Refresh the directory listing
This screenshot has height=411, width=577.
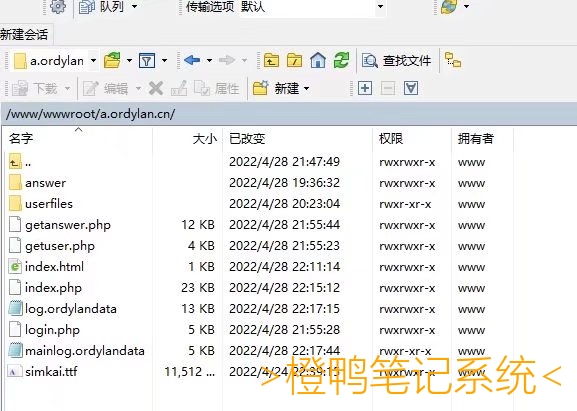tap(341, 60)
